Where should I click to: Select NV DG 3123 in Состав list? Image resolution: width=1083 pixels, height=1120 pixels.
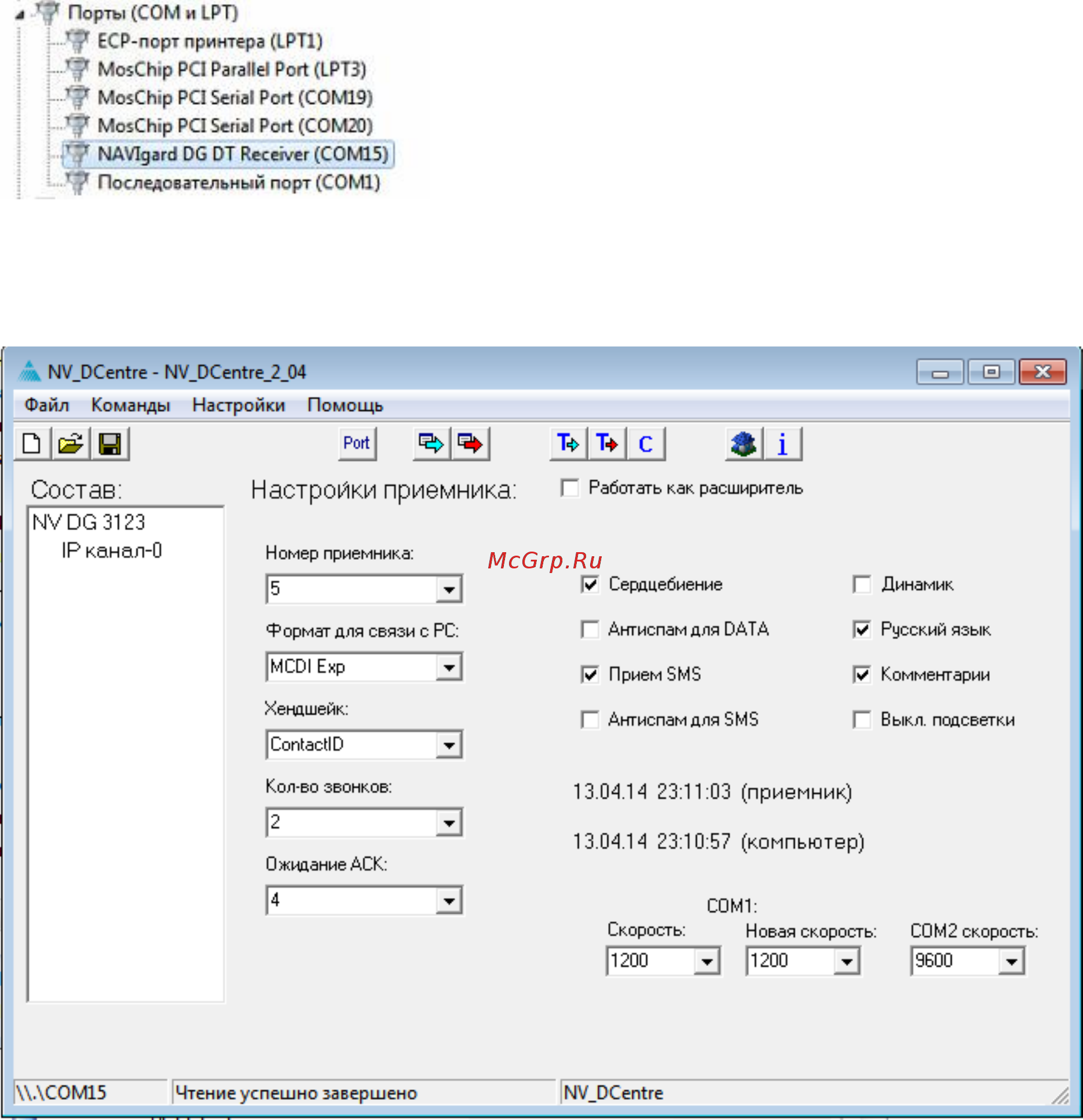click(x=89, y=522)
